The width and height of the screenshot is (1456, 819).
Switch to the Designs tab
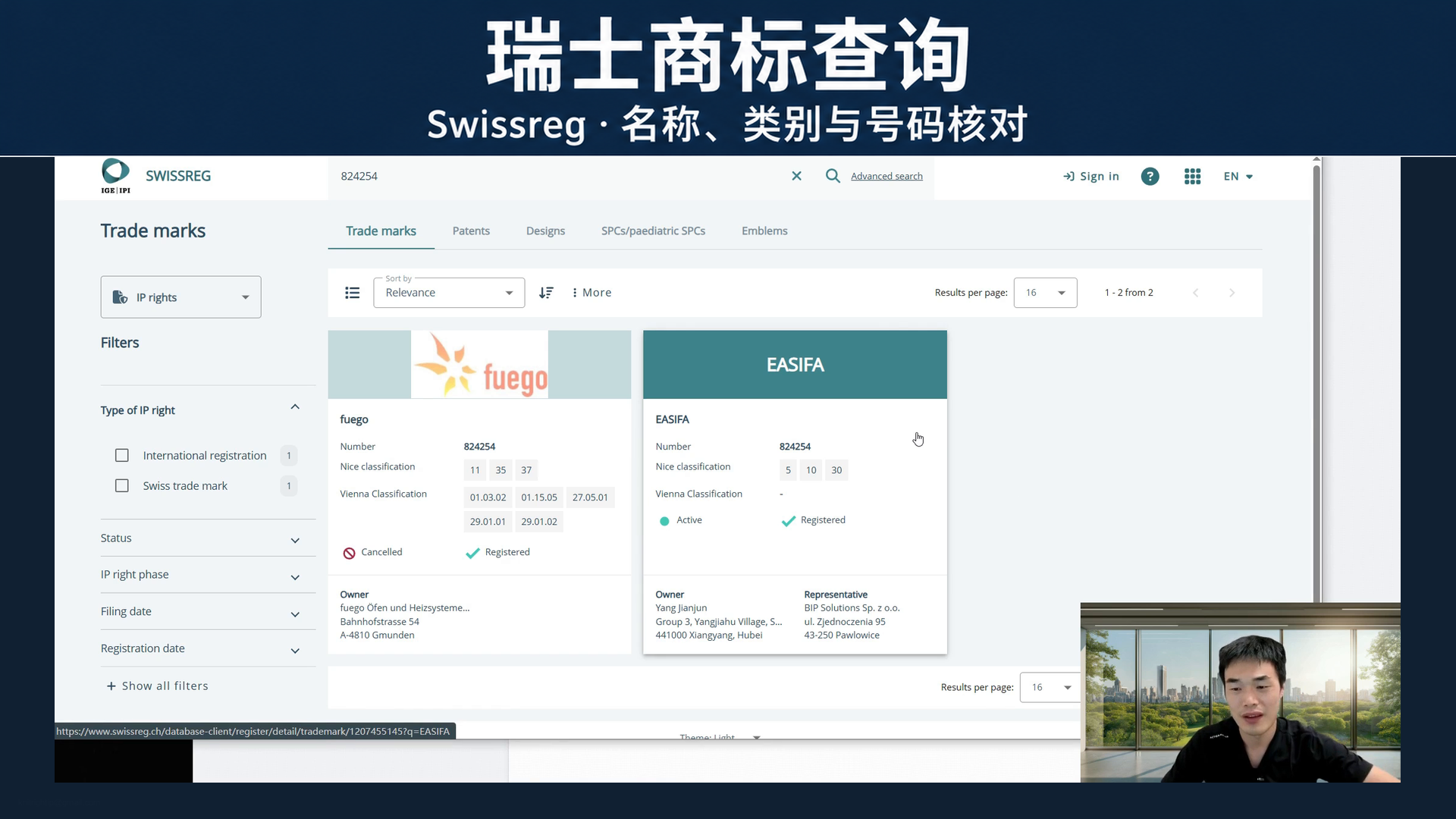pos(545,231)
